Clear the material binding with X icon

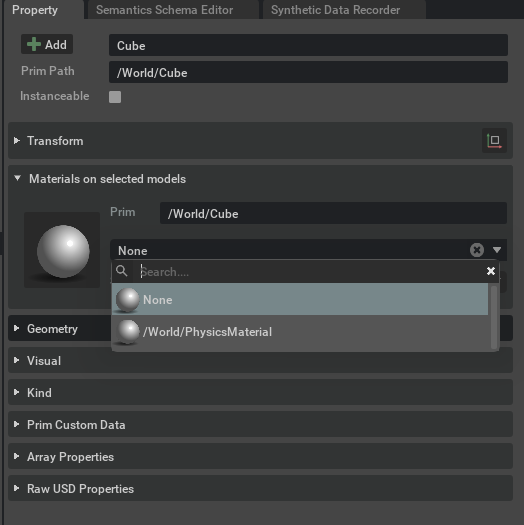click(477, 250)
